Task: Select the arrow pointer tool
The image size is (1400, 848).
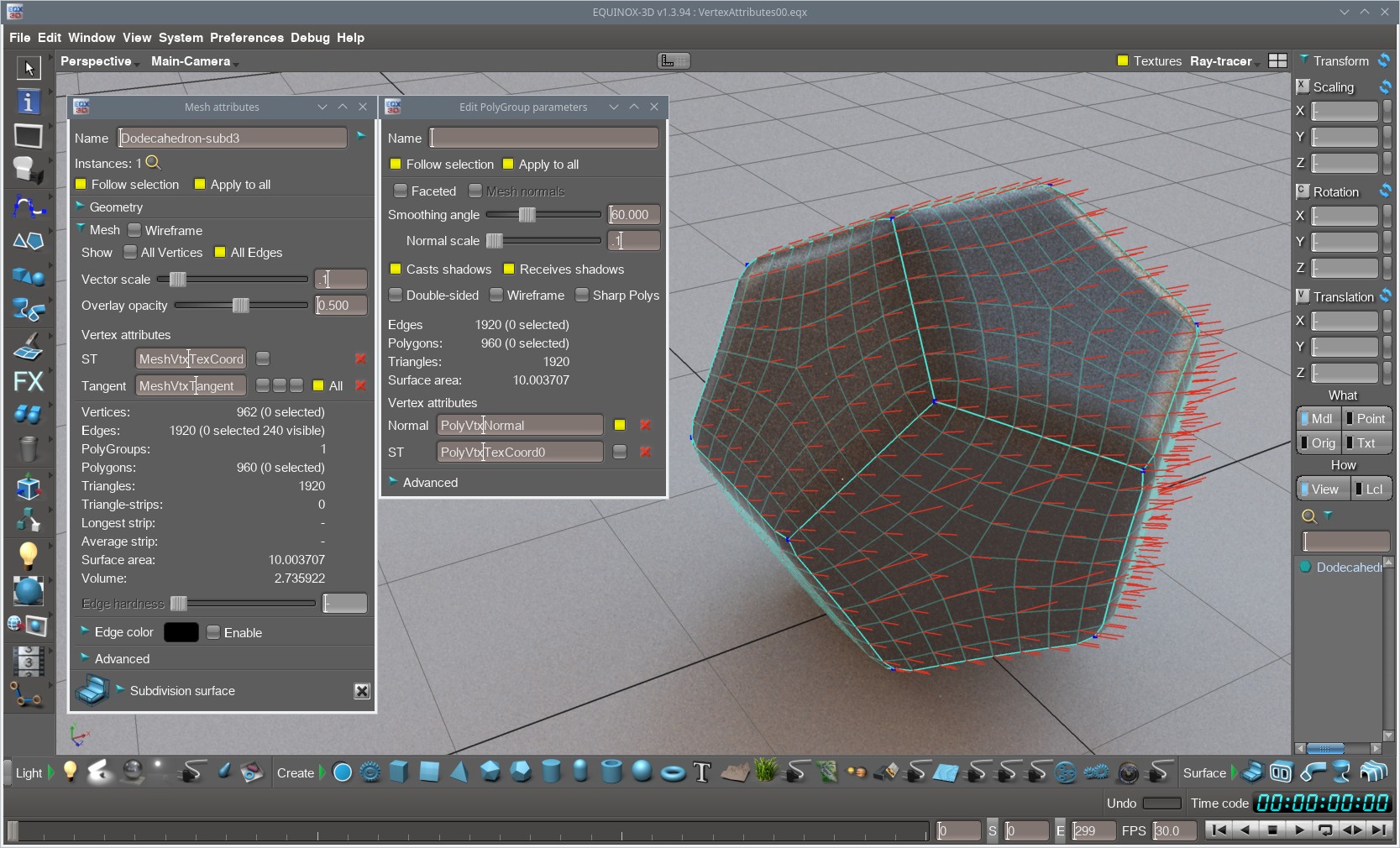Action: click(28, 67)
